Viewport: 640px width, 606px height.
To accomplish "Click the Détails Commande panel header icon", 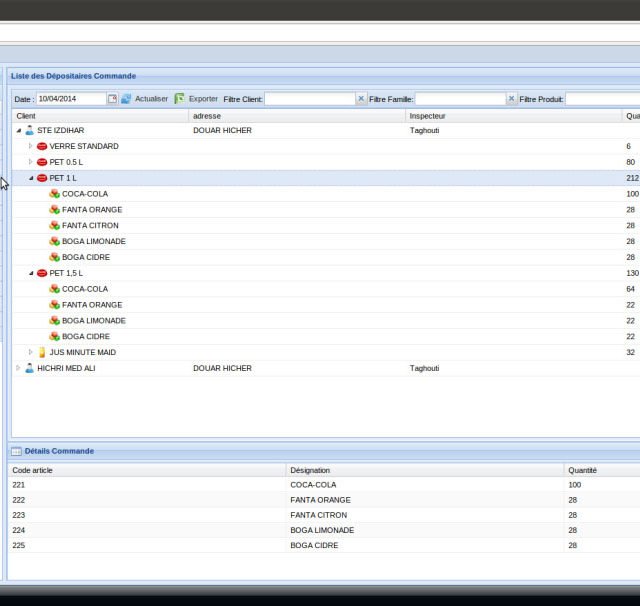I will [16, 451].
